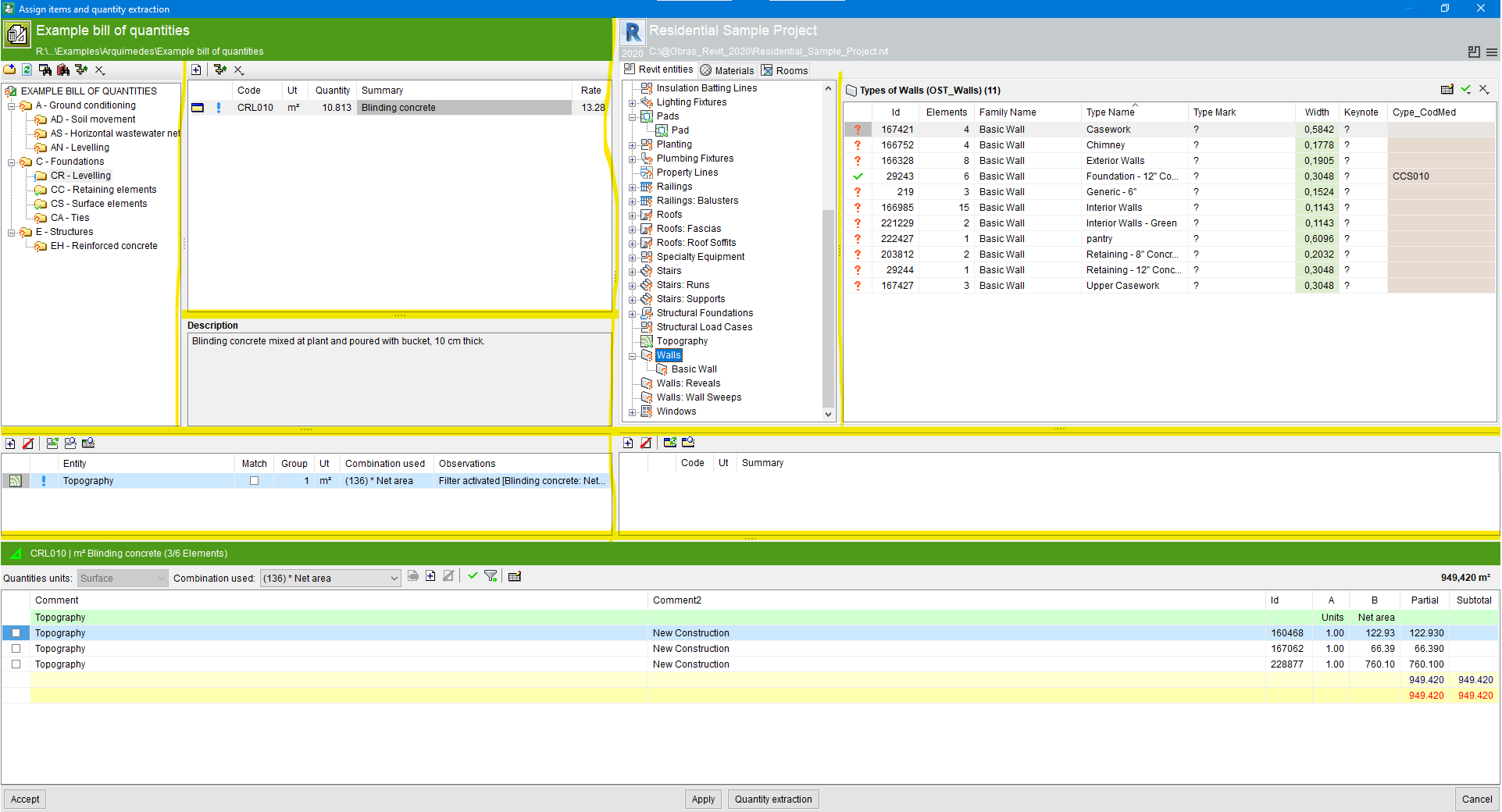Collapse the A - Ground conditioning chapter
The height and width of the screenshot is (812, 1502).
[12, 106]
